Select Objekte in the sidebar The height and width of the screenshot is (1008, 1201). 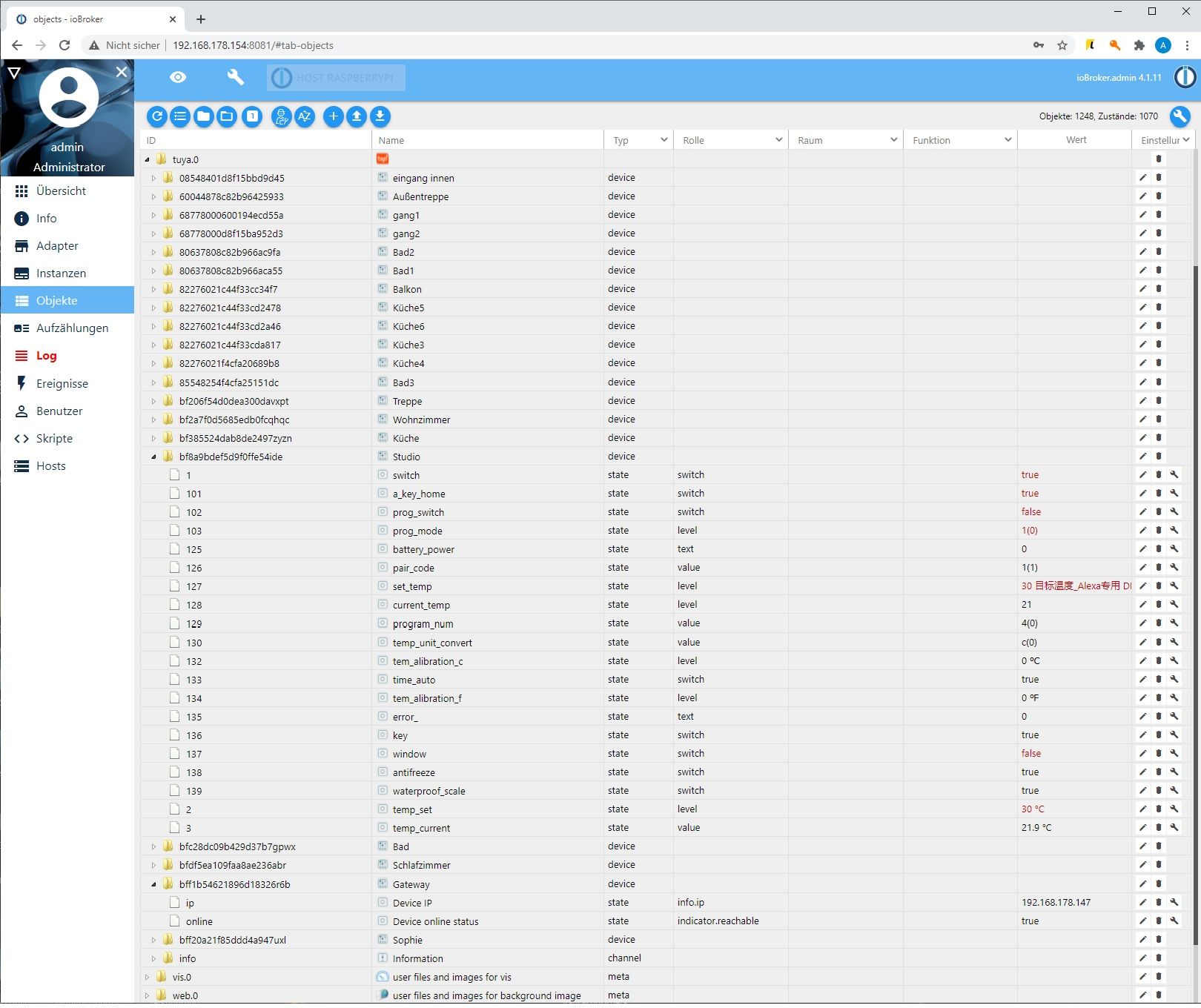click(67, 301)
